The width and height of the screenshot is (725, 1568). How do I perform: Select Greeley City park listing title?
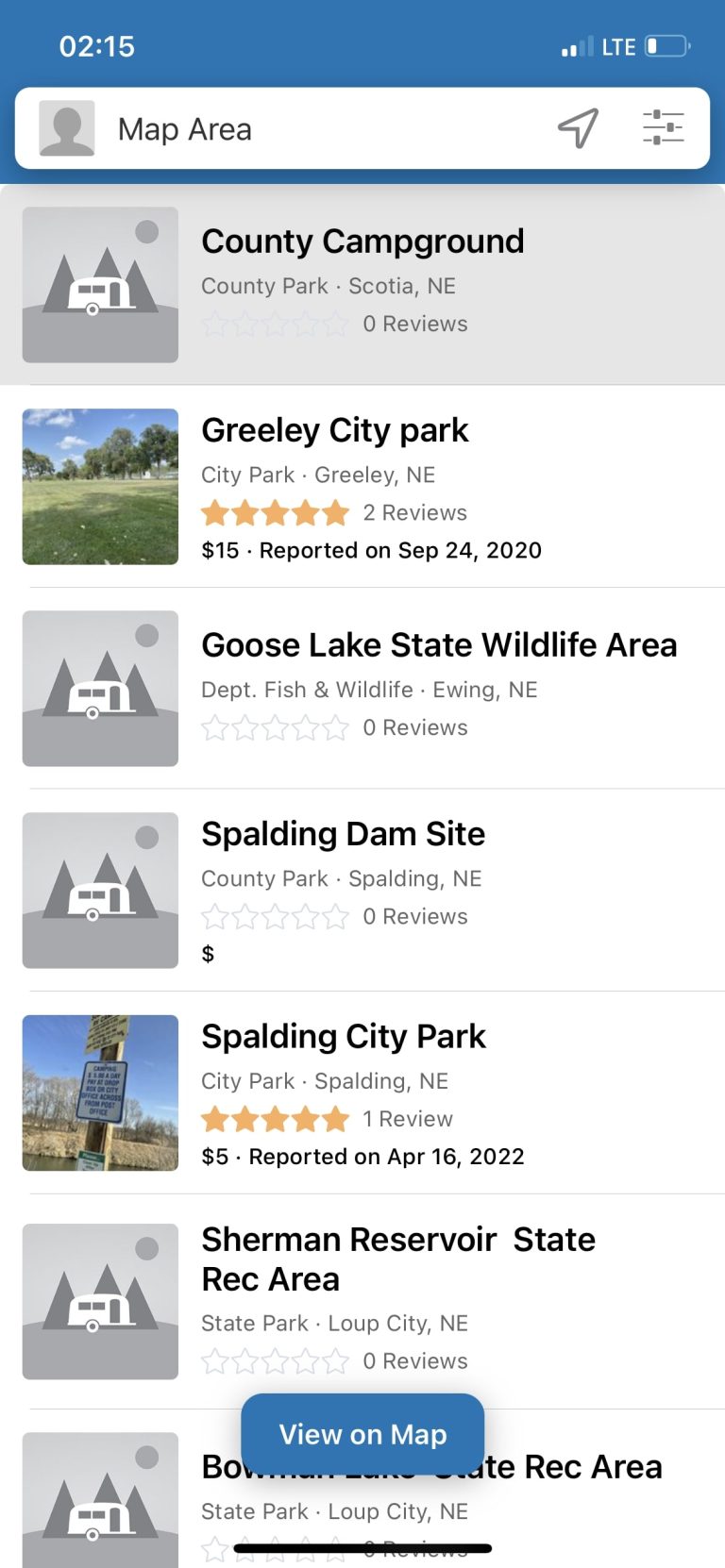(335, 430)
